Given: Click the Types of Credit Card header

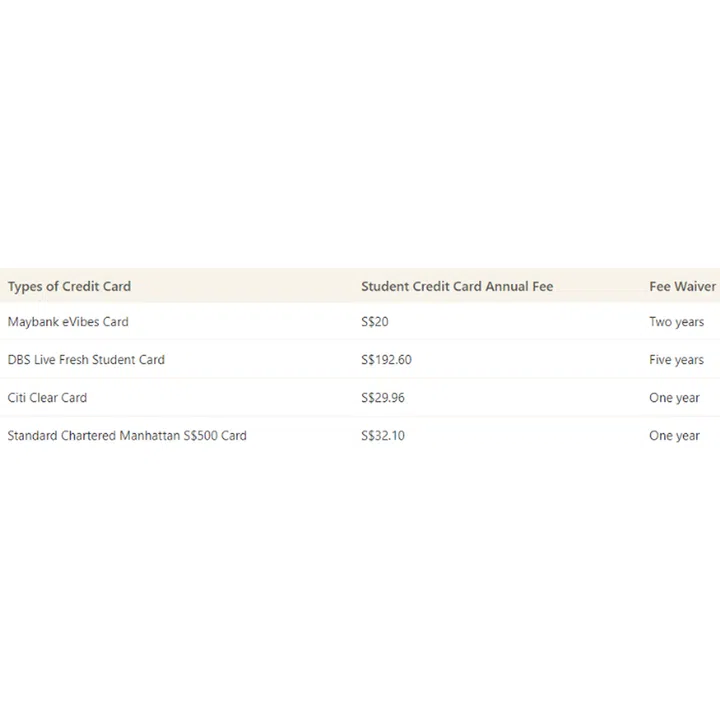Looking at the screenshot, I should coord(69,286).
